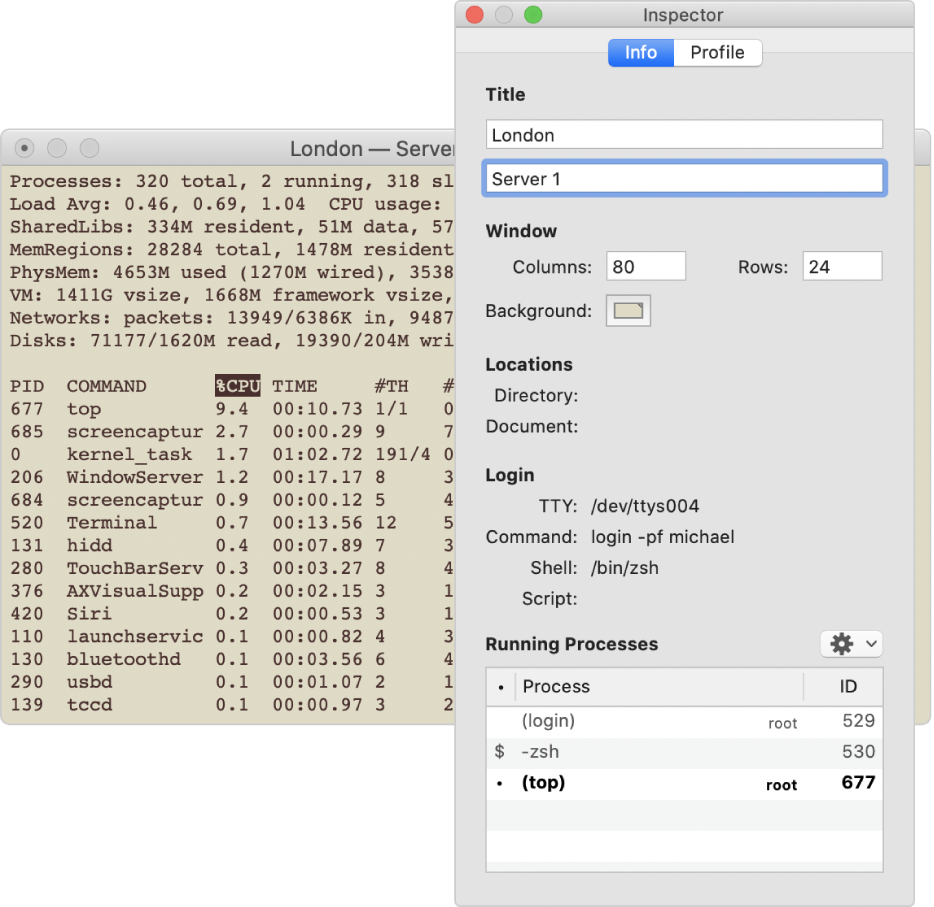The image size is (934, 907).
Task: Edit the Columns value field
Action: click(x=646, y=266)
